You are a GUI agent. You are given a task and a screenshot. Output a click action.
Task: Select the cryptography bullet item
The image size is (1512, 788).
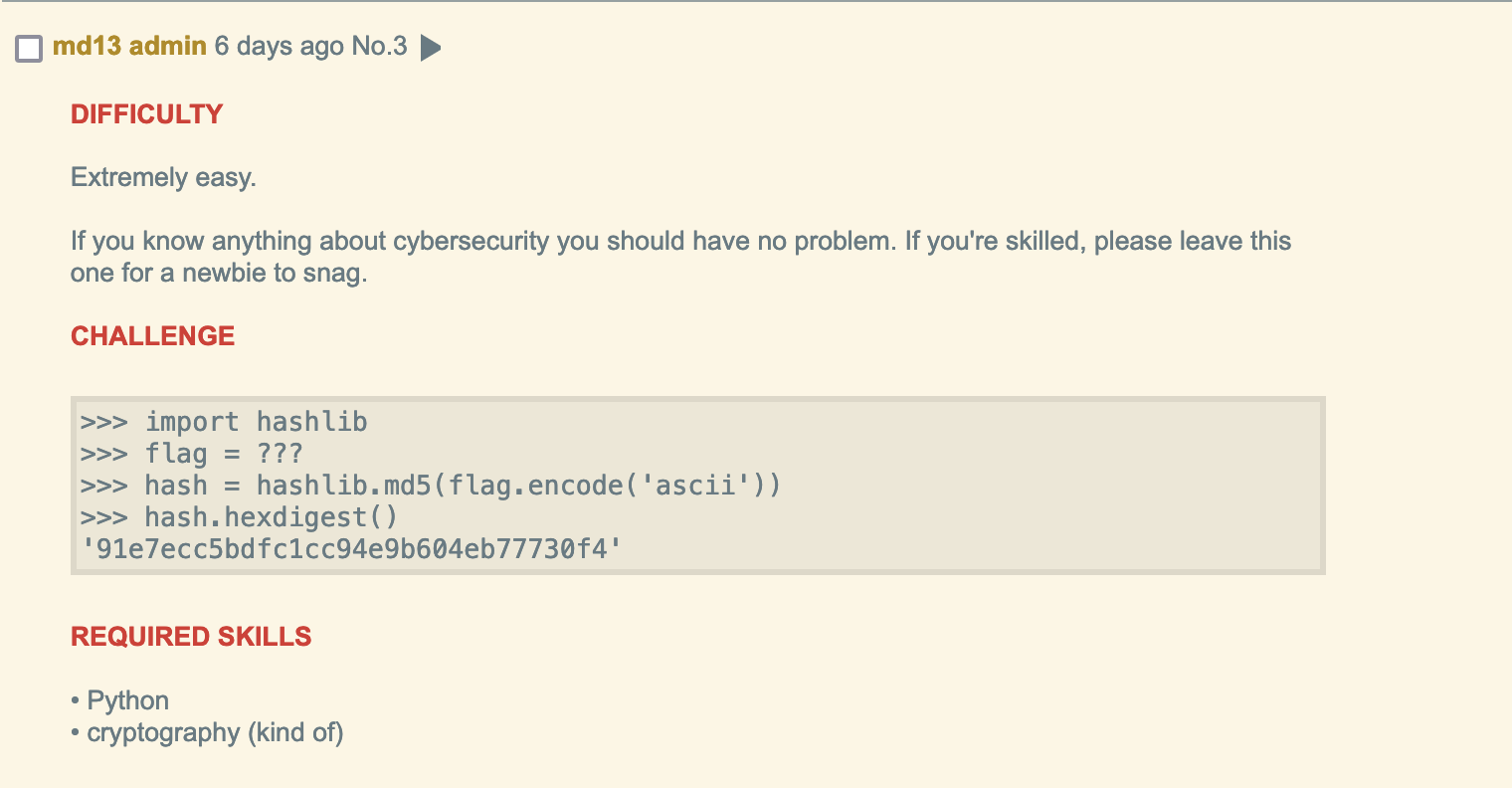[207, 733]
